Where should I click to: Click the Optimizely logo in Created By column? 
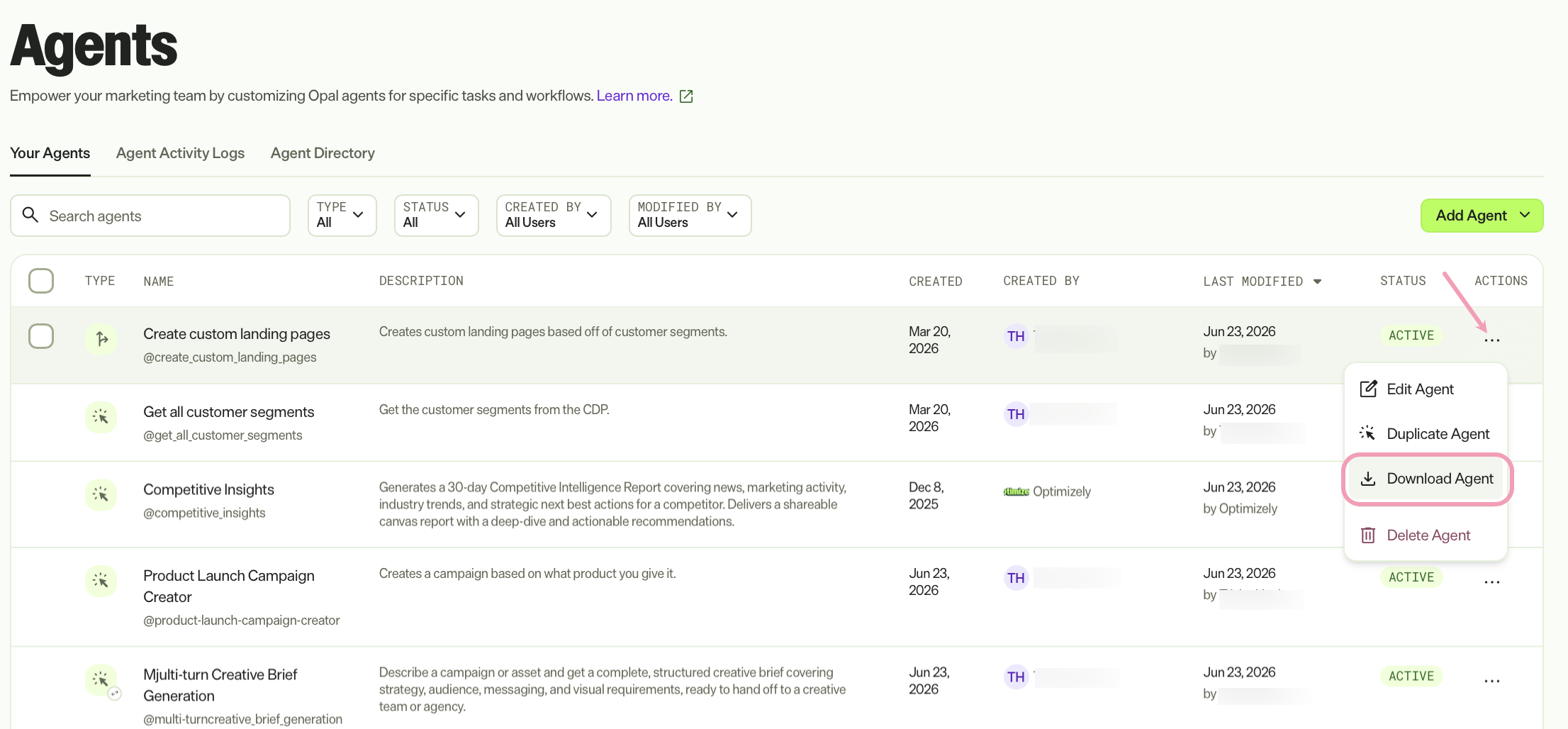(1016, 491)
